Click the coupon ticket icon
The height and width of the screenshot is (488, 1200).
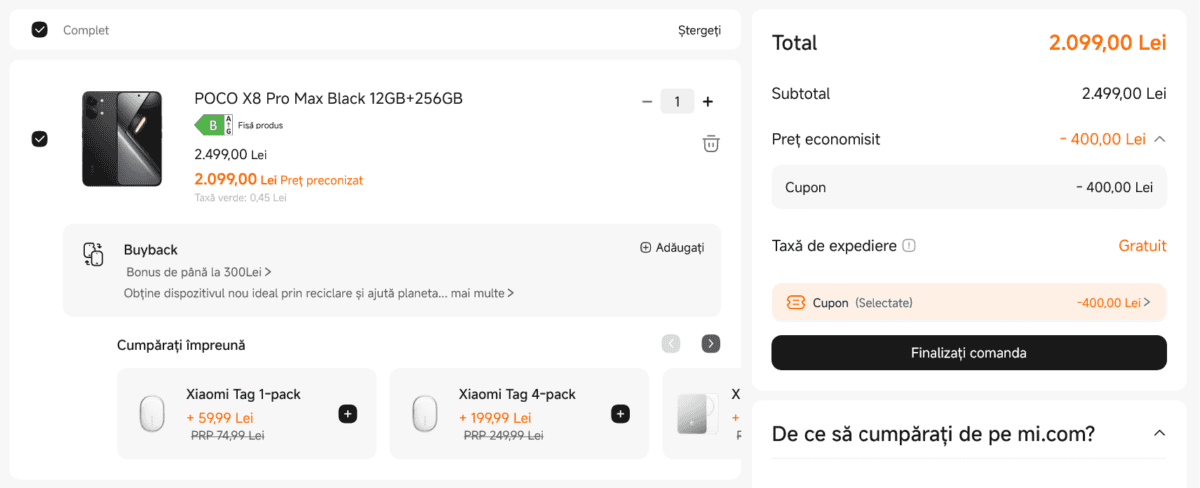(796, 302)
